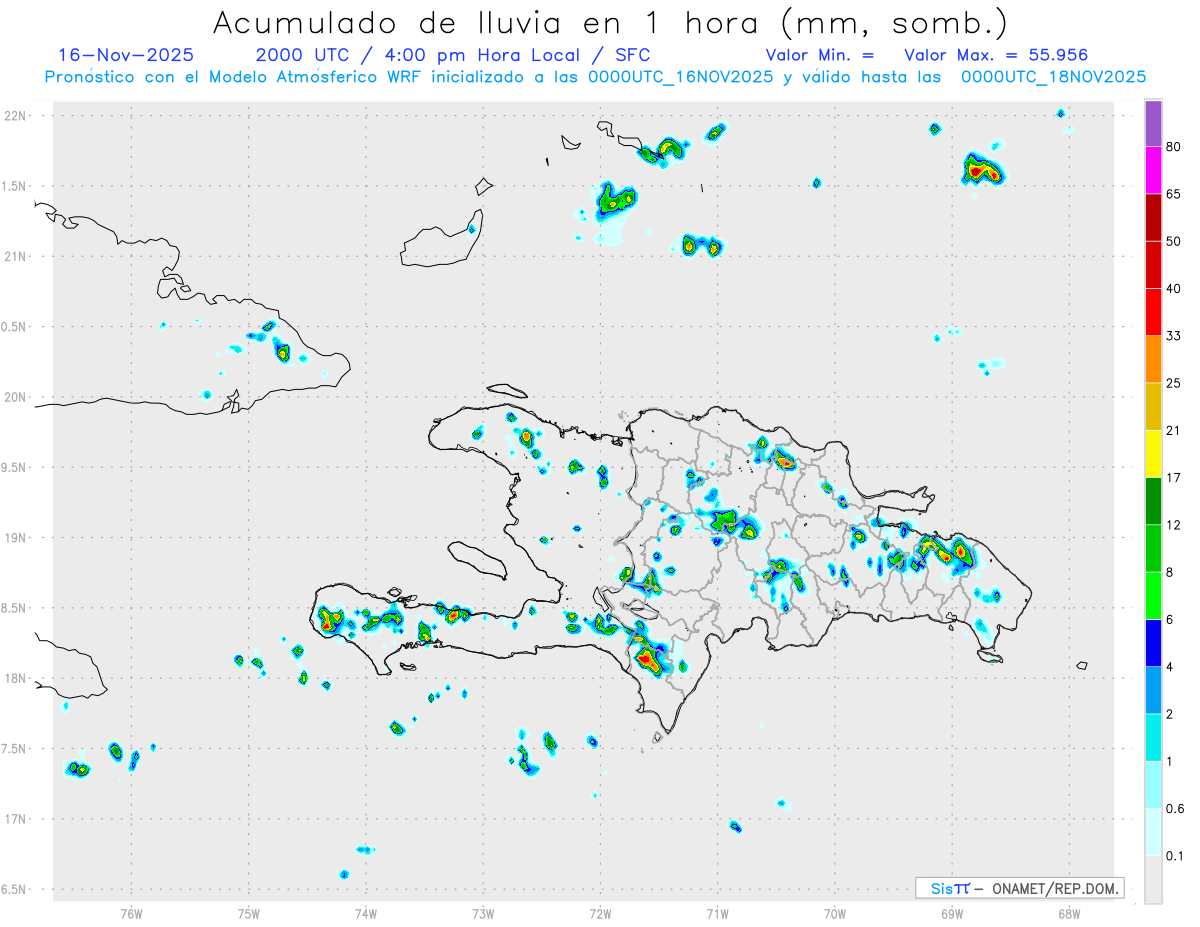Click the '68W' longitude label
The width and height of the screenshot is (1200, 927).
(x=1069, y=913)
